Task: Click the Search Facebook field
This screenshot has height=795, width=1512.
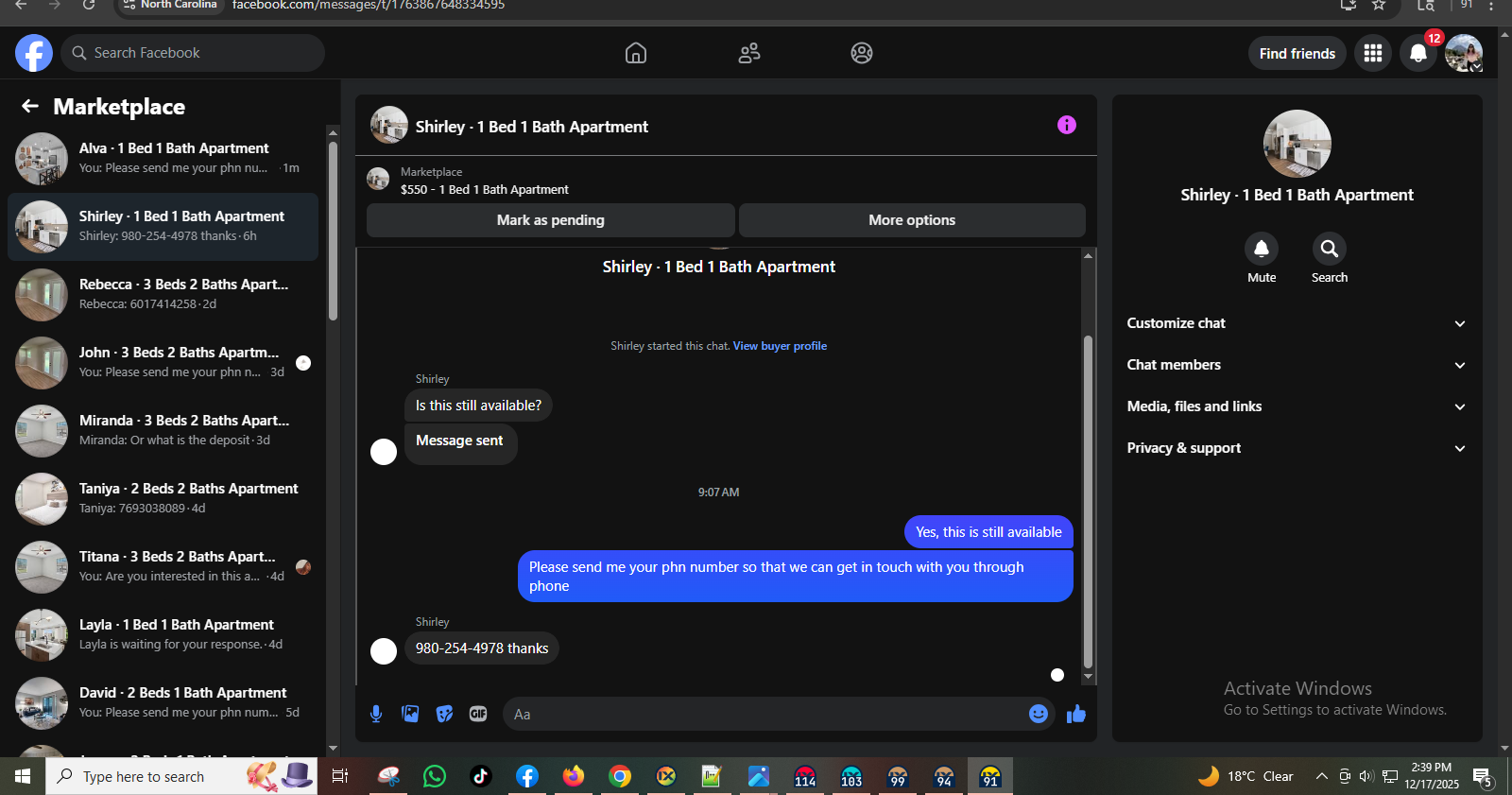Action: (193, 53)
